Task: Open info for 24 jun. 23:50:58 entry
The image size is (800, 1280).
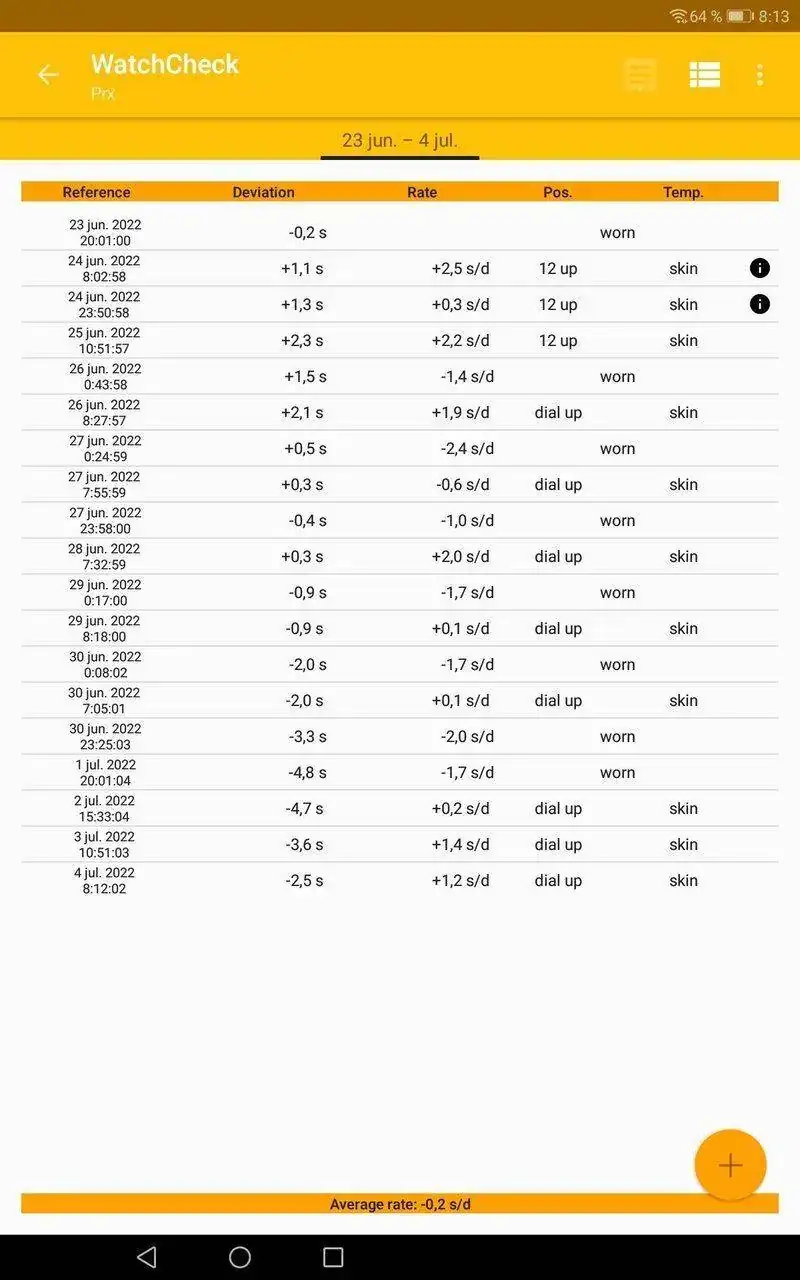Action: pos(760,304)
